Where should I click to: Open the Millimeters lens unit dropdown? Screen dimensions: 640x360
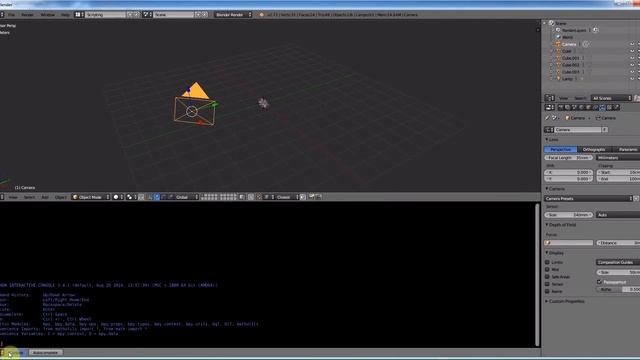618,158
